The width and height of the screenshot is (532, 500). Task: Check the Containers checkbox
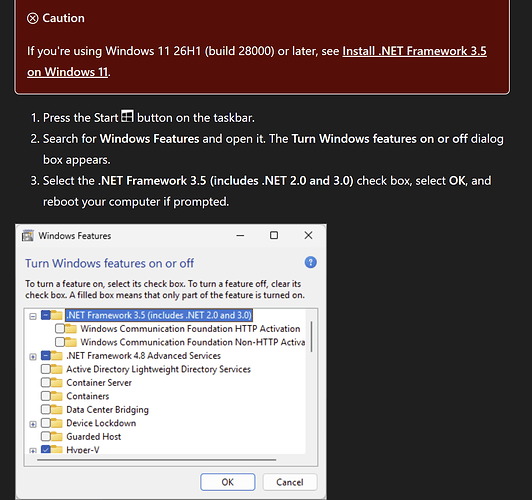(46, 396)
